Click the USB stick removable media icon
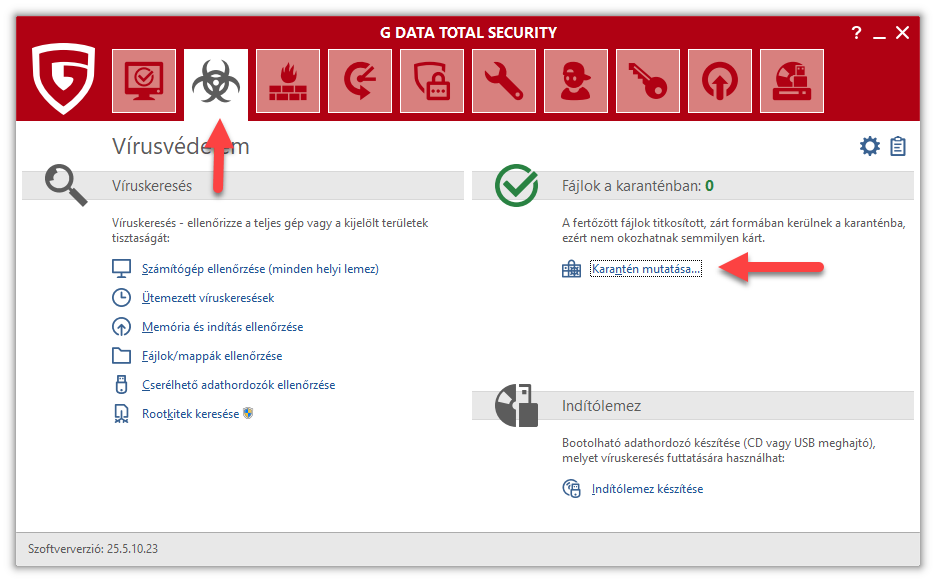Image resolution: width=936 pixels, height=582 pixels. click(122, 384)
